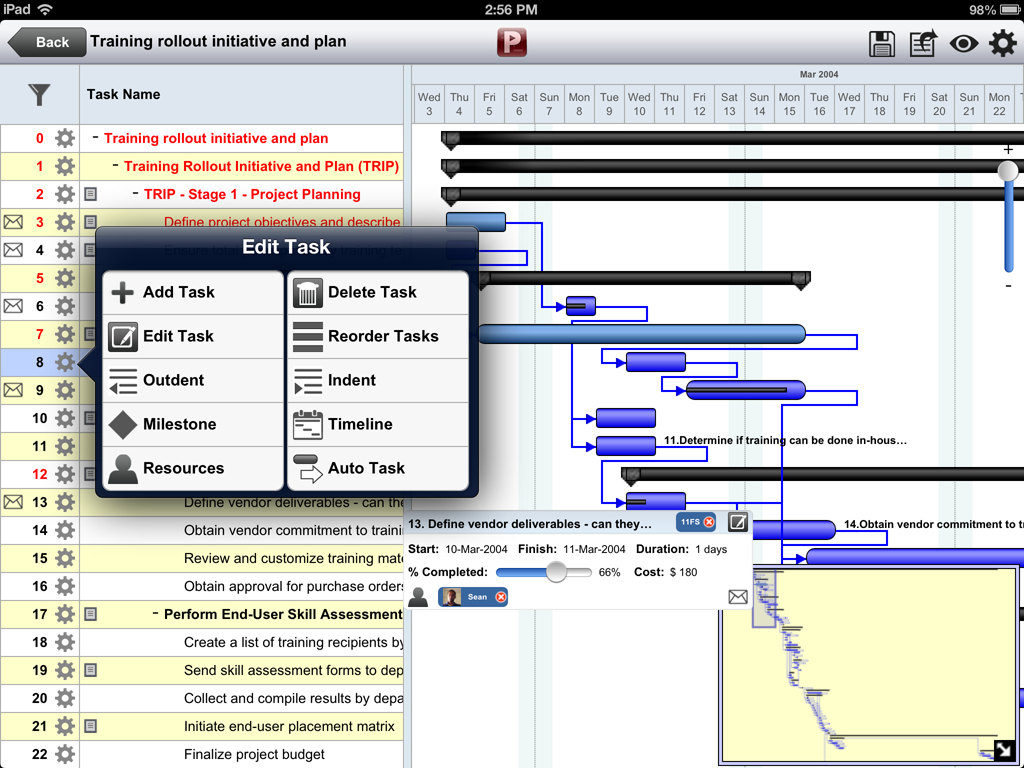Screen dimensions: 1024x768
Task: Tap the expand arrow on the Gantt mini-map
Action: 1003,749
